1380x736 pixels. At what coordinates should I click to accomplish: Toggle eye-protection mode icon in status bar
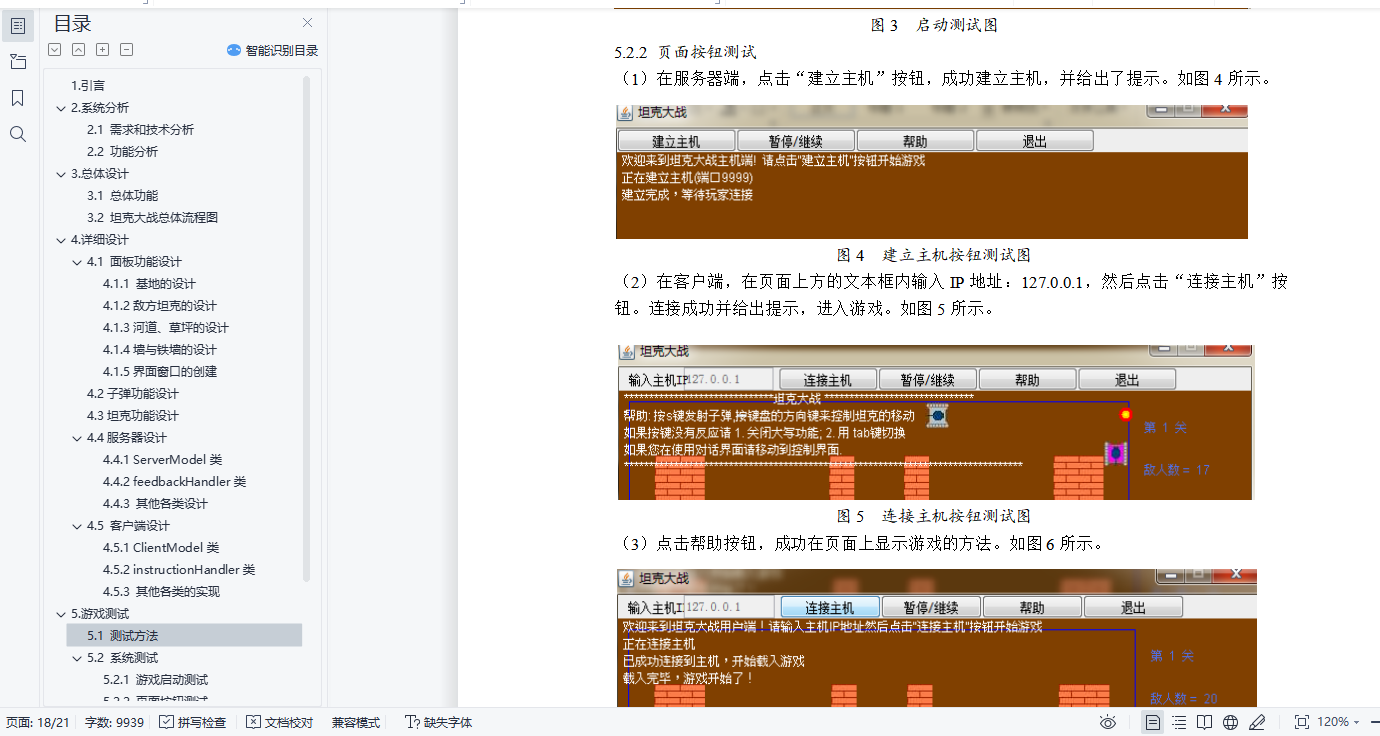[1107, 722]
